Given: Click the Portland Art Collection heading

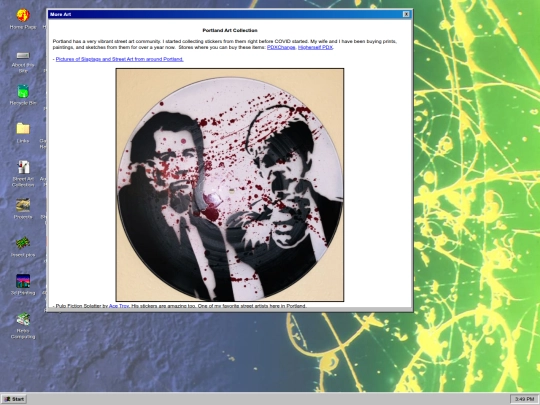Looking at the screenshot, I should [230, 30].
